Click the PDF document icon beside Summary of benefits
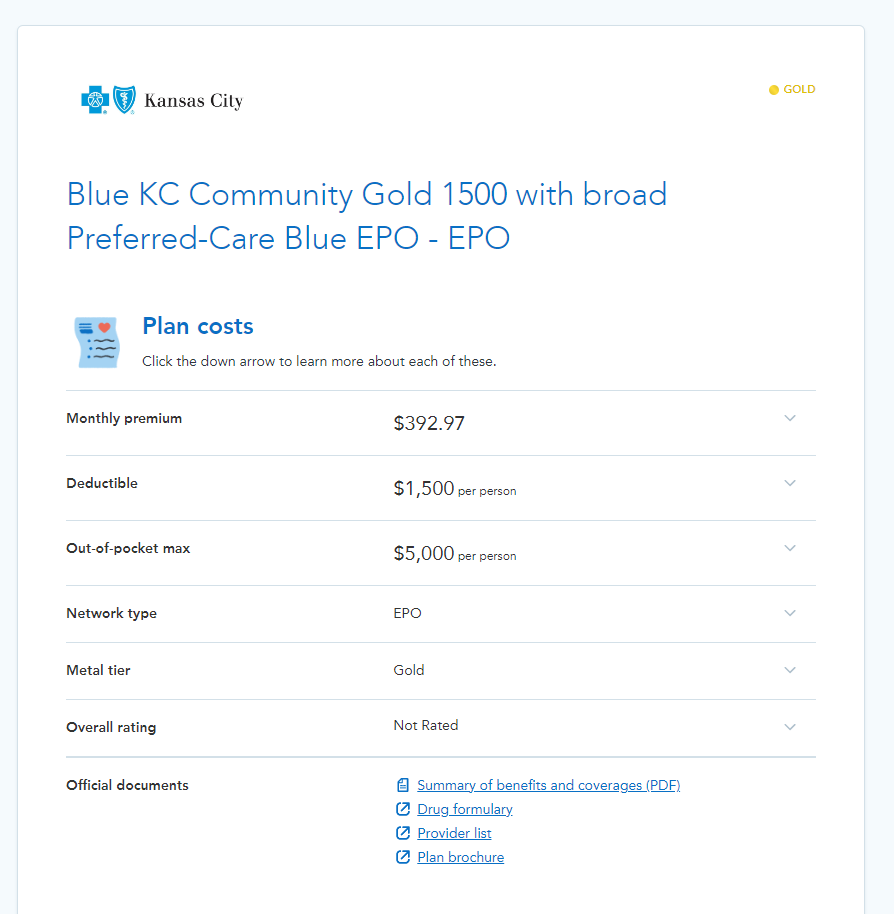The height and width of the screenshot is (914, 894). coord(403,785)
